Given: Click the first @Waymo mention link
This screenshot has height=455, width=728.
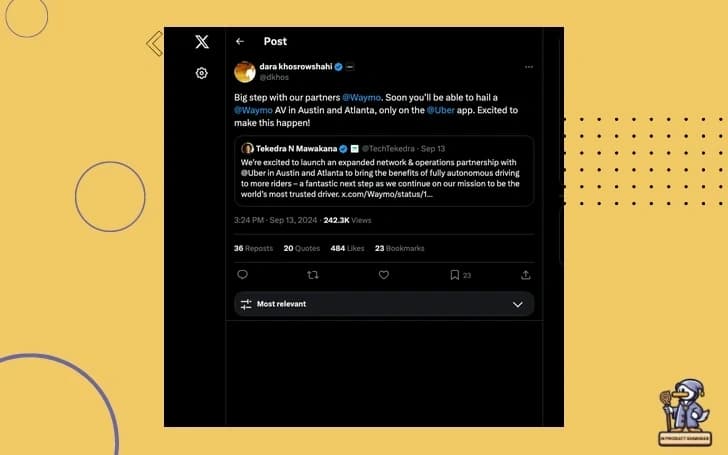Looking at the screenshot, I should [360, 97].
